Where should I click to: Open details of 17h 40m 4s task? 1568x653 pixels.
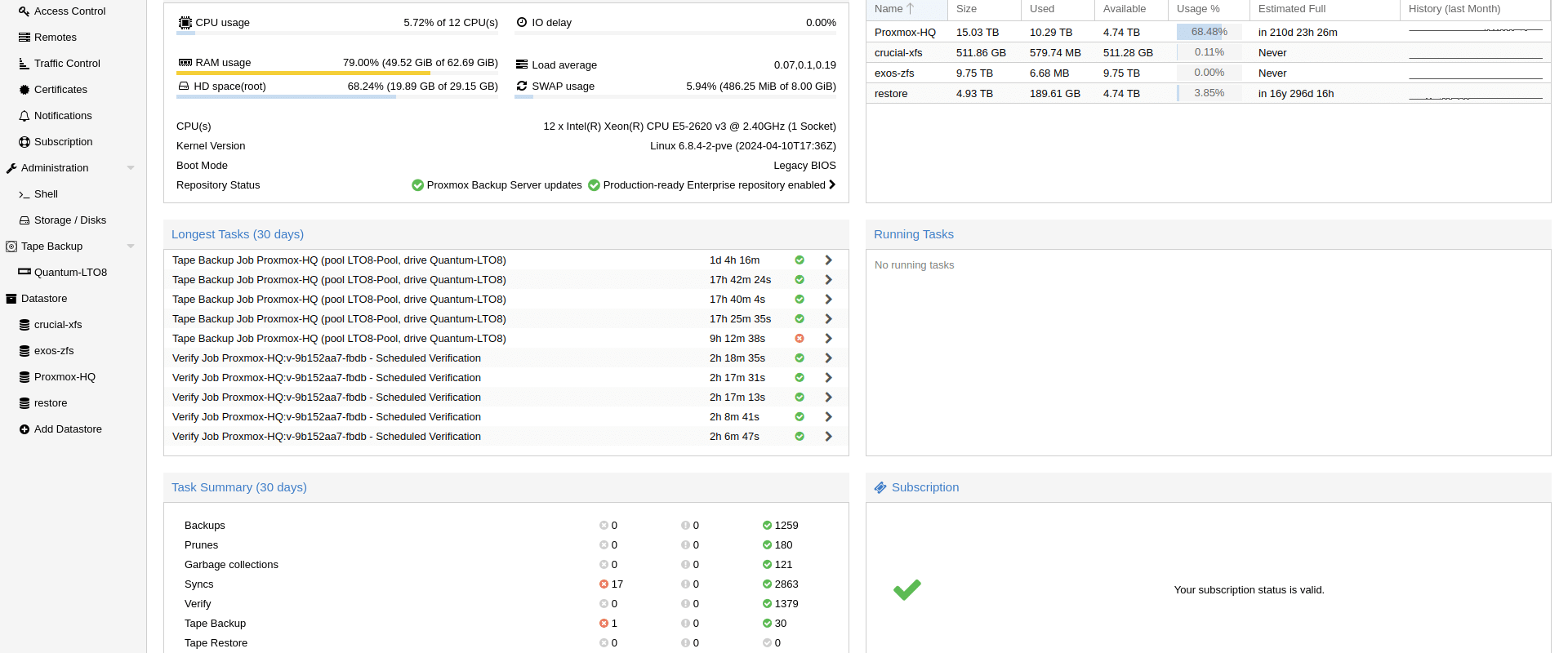828,300
